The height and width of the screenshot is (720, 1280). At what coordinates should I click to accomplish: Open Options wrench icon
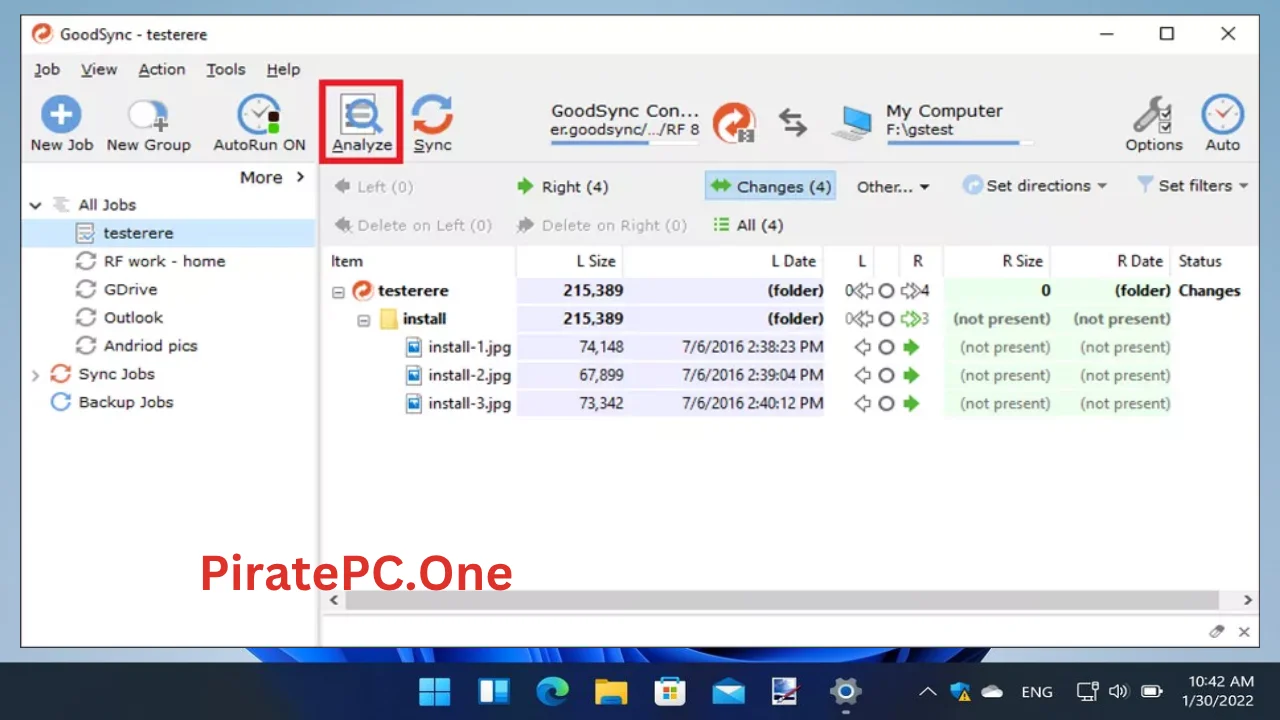point(1153,116)
